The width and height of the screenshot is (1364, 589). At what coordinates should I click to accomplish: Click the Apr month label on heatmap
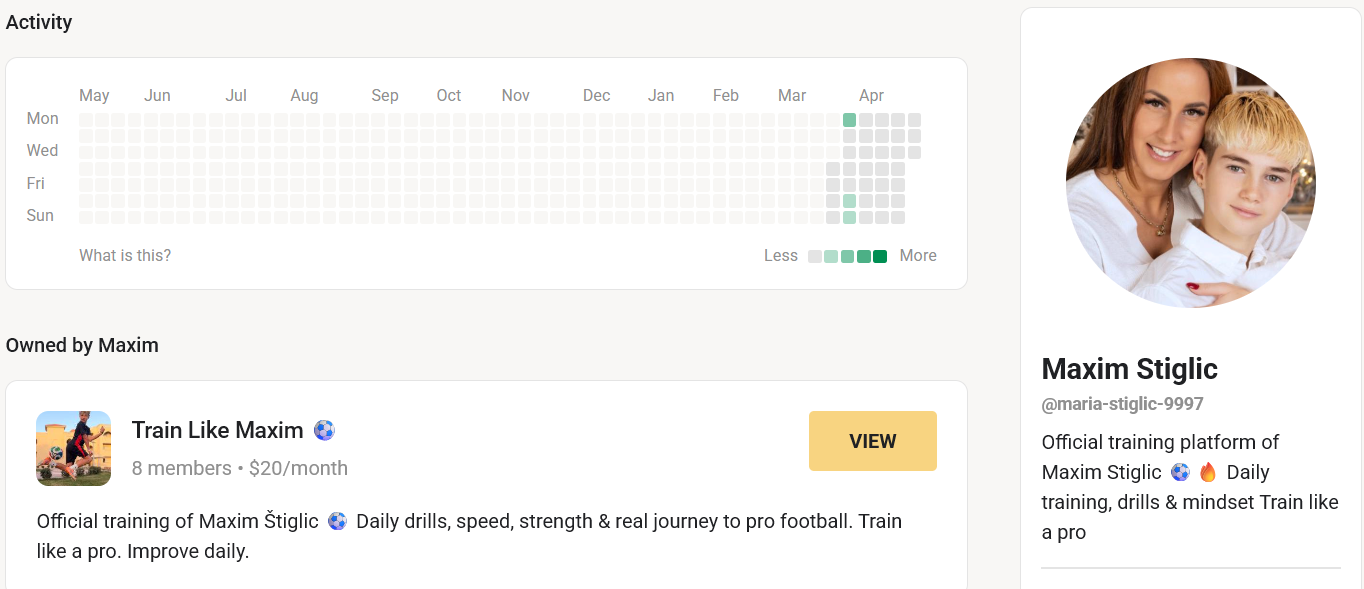pos(871,95)
